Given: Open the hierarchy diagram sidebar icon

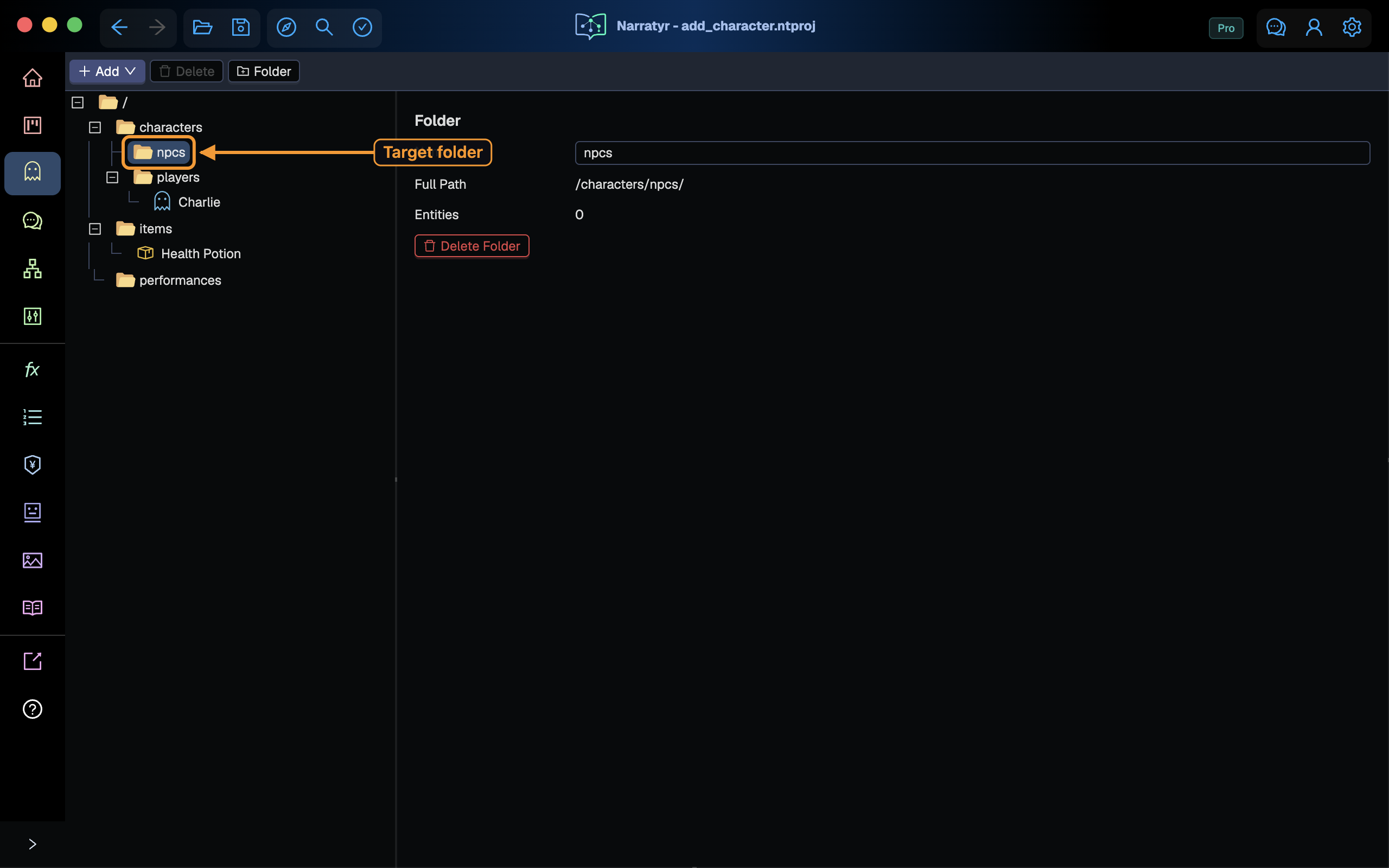Looking at the screenshot, I should point(33,268).
